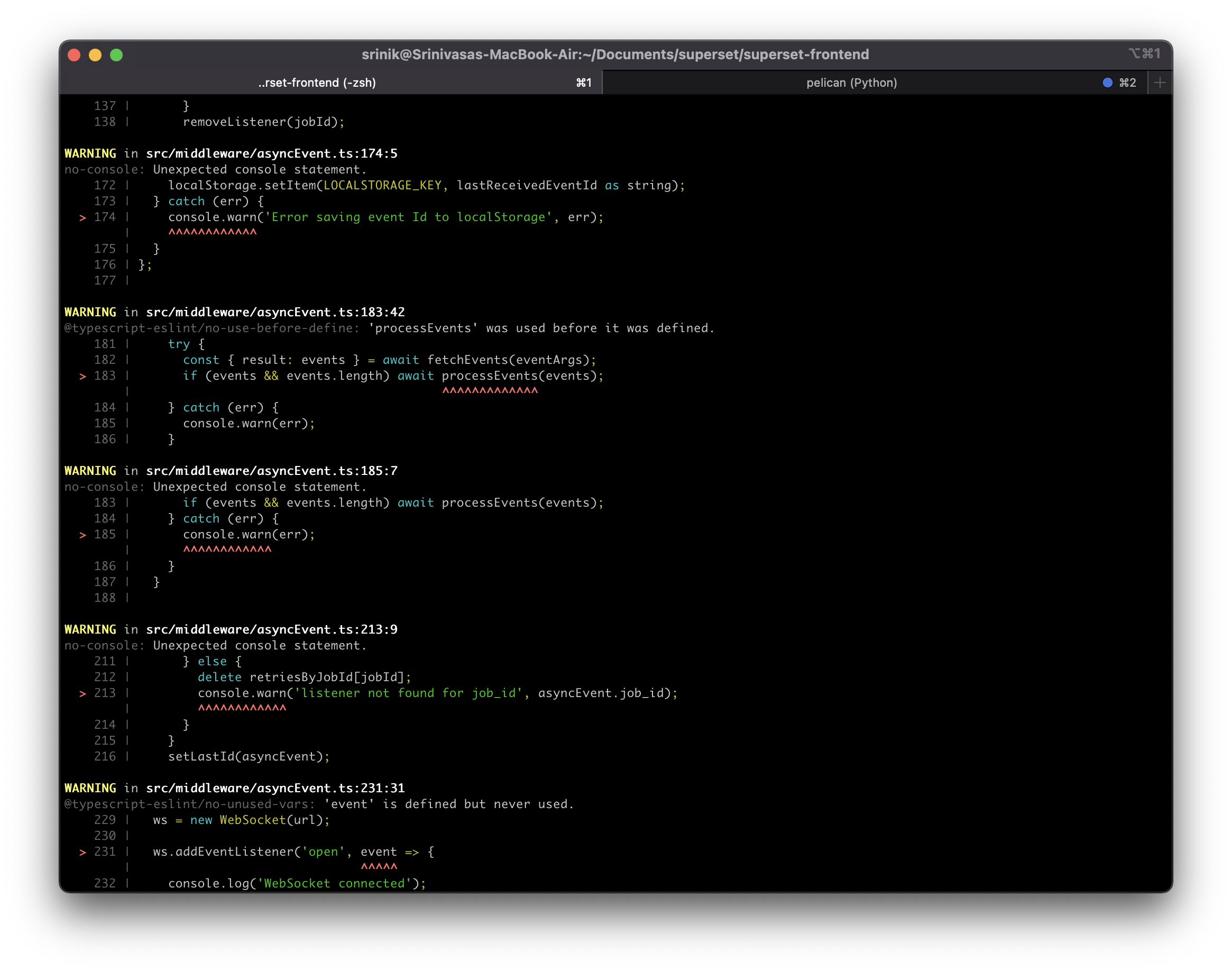Click the ⌥⌘1 shortcut indicator in the title bar
This screenshot has width=1232, height=971.
(1144, 53)
